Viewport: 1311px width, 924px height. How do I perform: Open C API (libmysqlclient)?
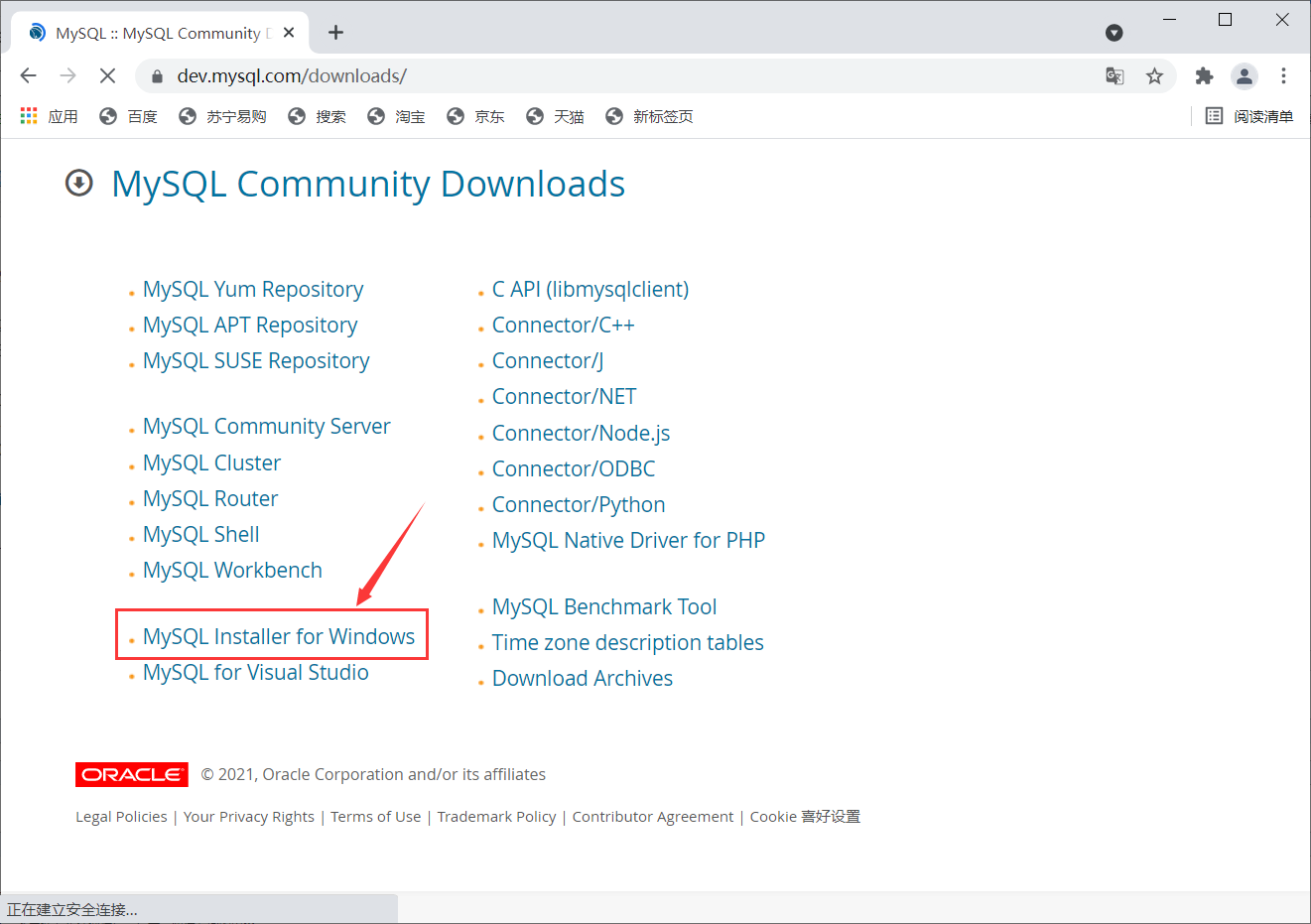(590, 289)
